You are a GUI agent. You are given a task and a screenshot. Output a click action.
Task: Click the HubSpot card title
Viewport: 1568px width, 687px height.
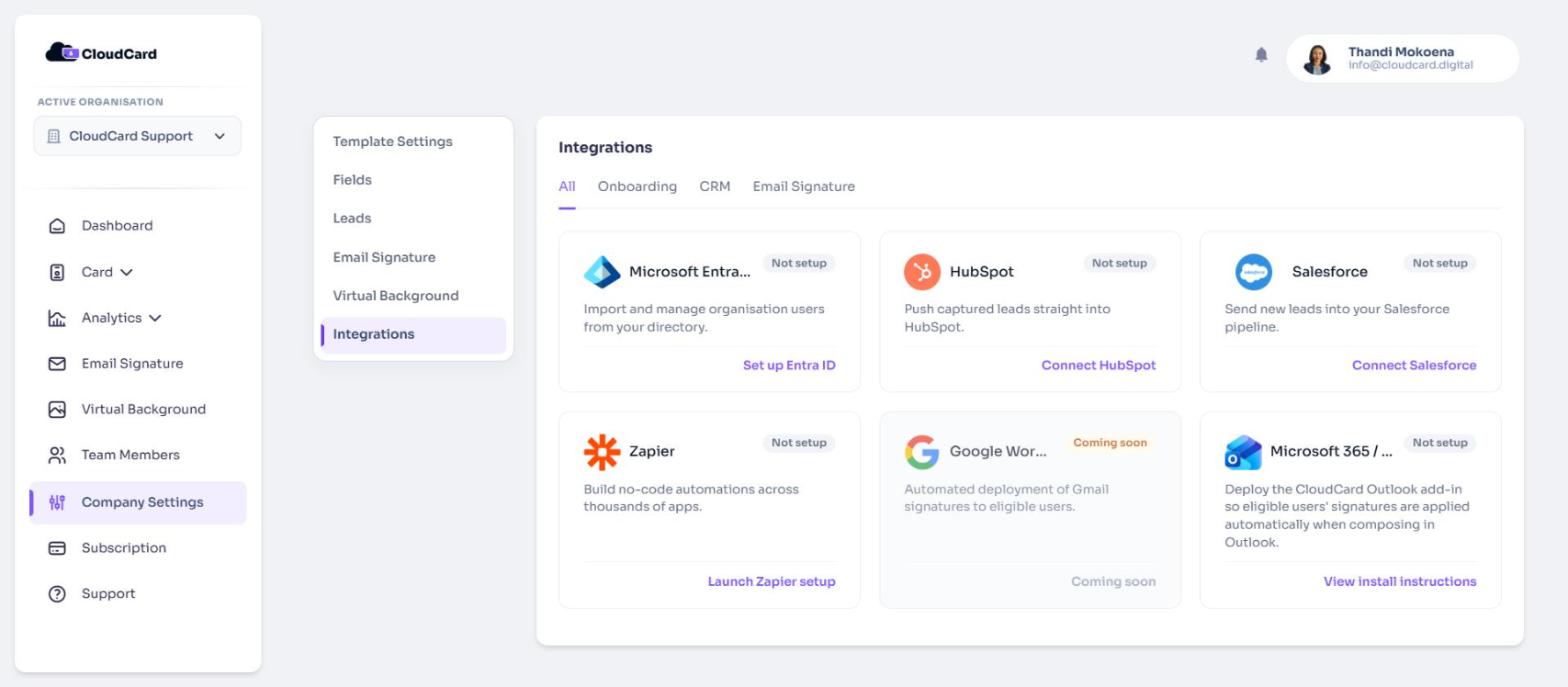(981, 272)
